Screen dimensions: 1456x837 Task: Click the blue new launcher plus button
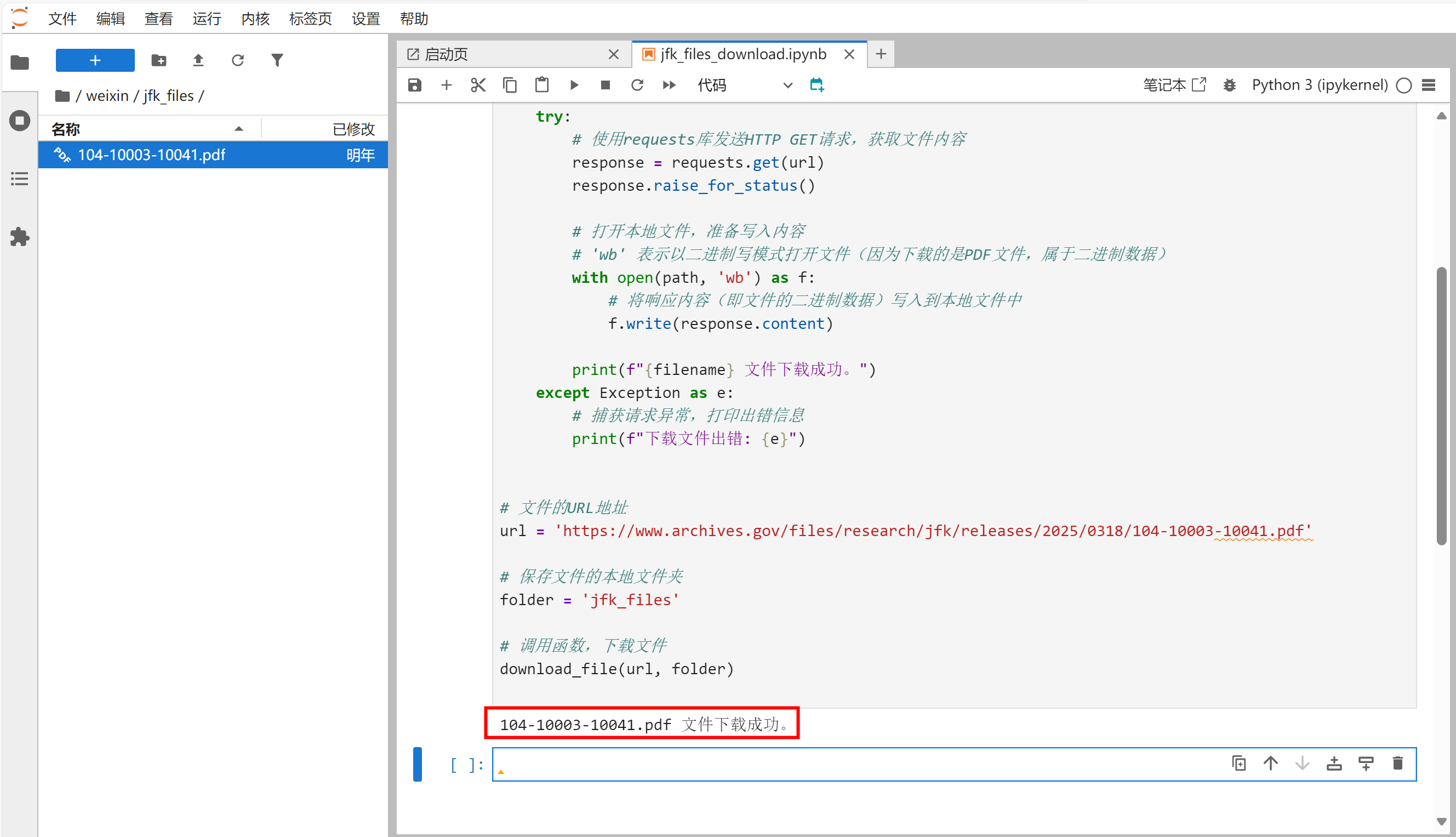[95, 60]
